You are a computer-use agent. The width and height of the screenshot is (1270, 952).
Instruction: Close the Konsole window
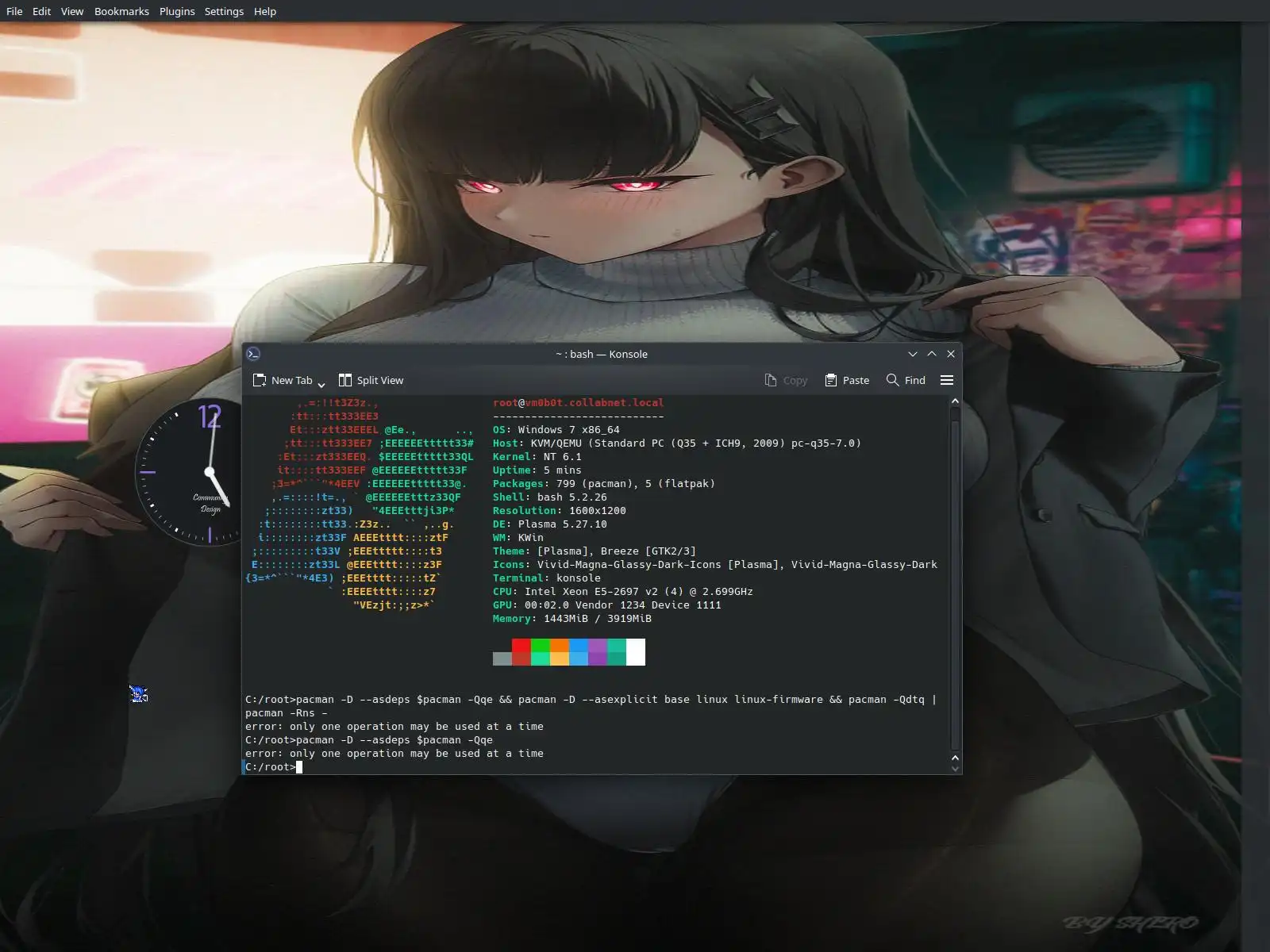pyautogui.click(x=951, y=354)
